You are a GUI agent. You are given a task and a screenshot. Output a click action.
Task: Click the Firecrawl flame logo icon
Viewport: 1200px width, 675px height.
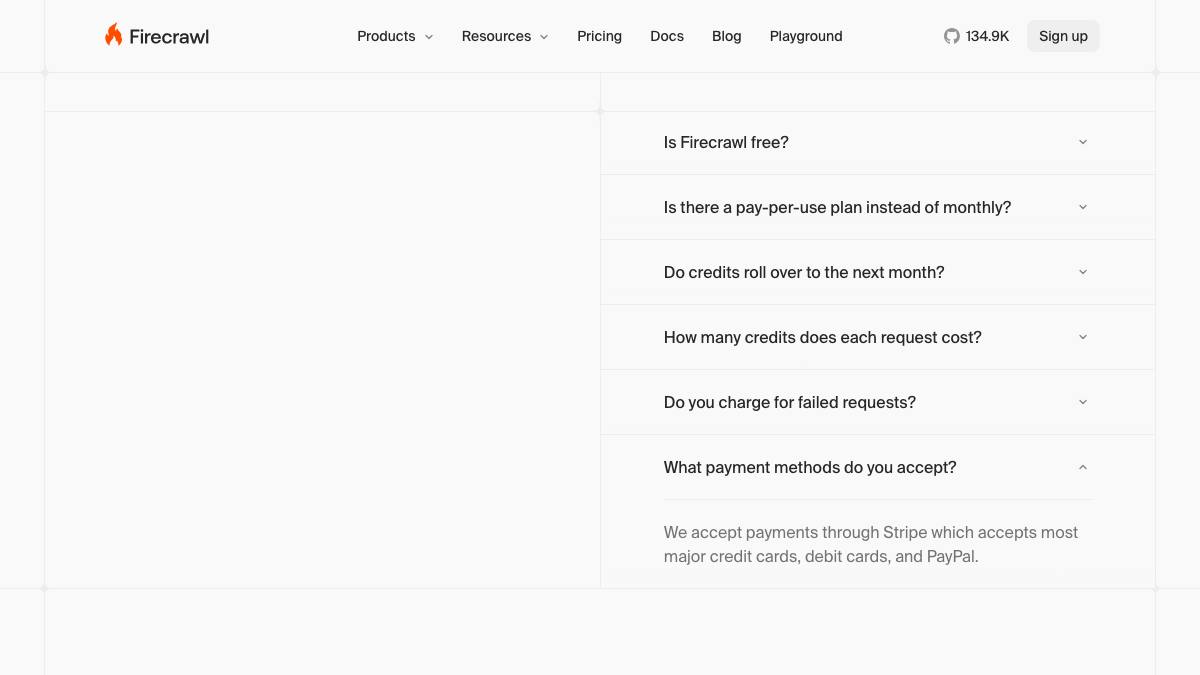coord(113,35)
